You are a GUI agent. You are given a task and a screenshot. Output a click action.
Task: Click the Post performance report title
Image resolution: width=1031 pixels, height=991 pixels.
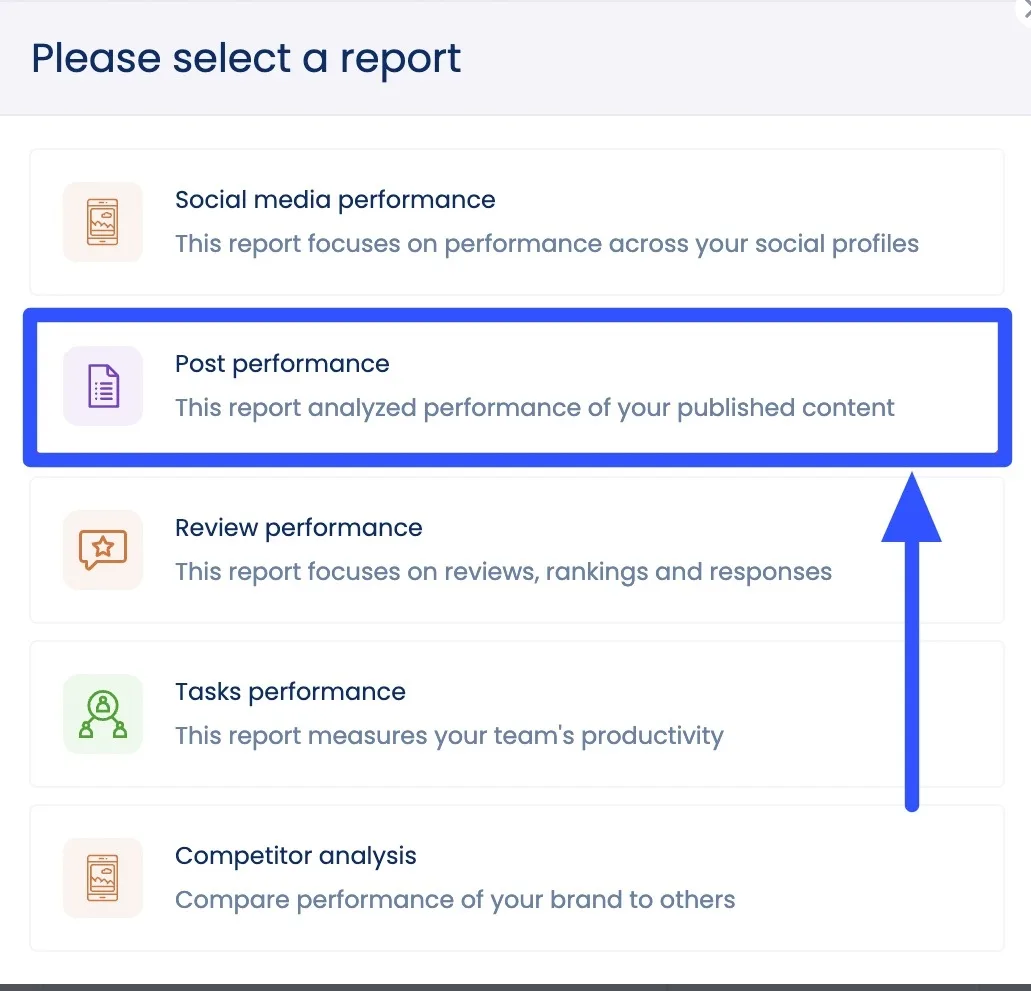282,363
